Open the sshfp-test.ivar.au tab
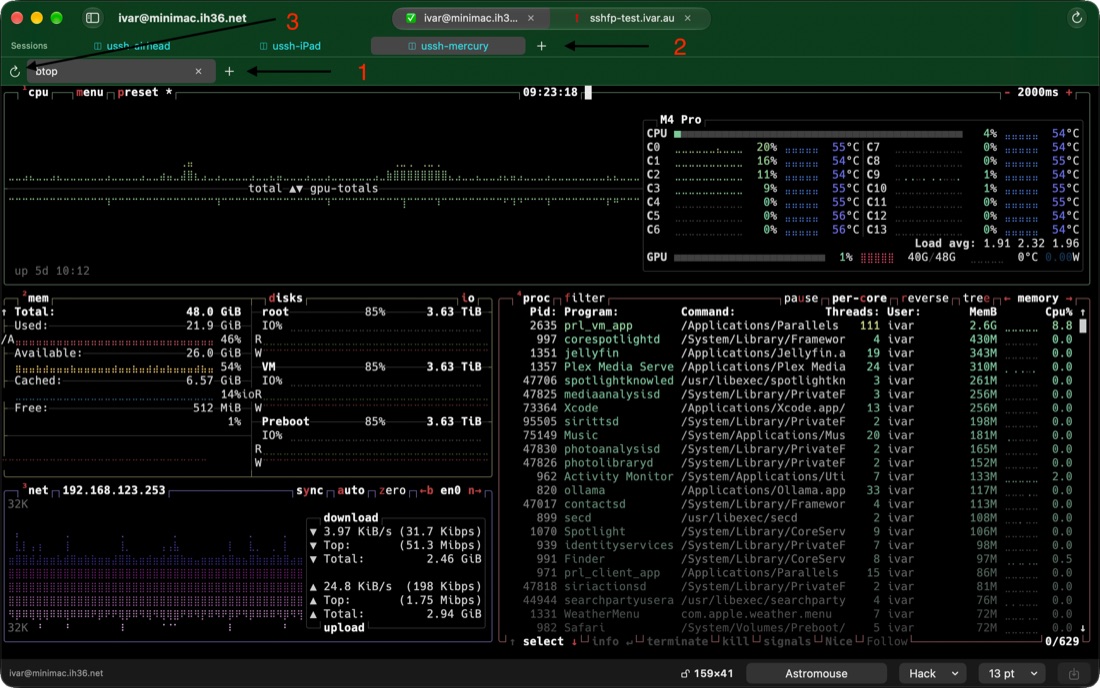Screen dimensions: 1100x688 631,18
